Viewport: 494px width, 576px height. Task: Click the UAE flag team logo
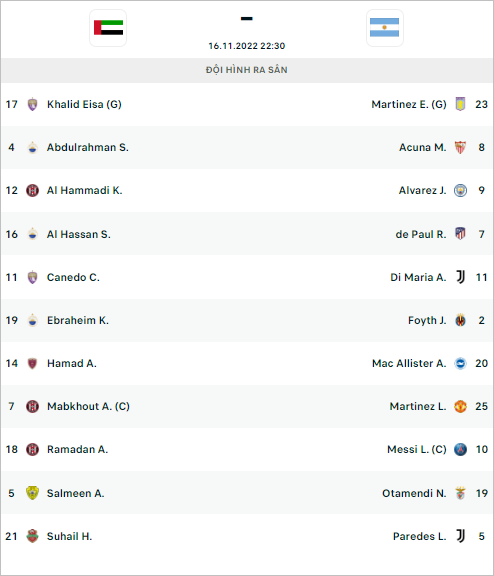pos(108,28)
